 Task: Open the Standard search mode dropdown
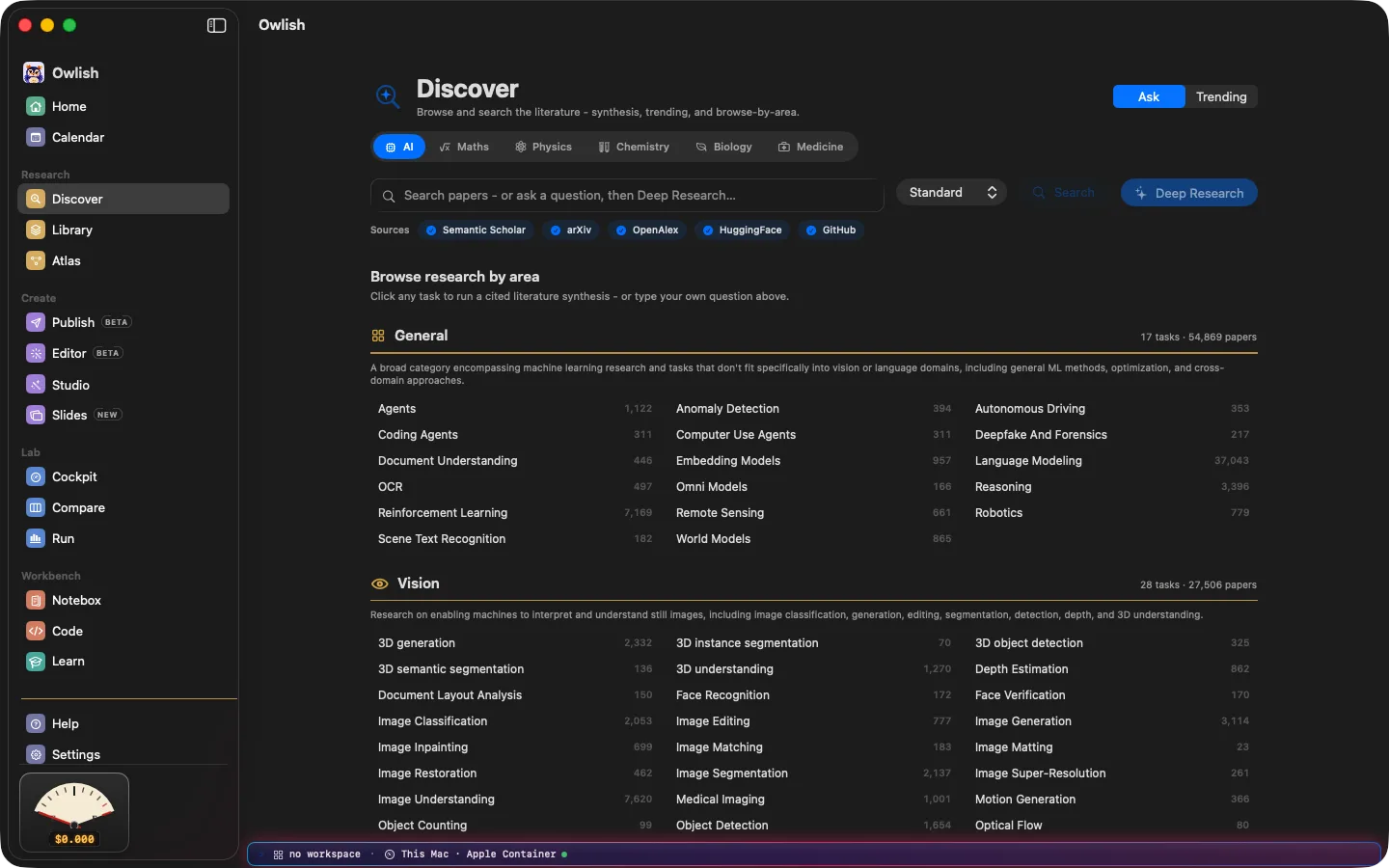point(952,192)
